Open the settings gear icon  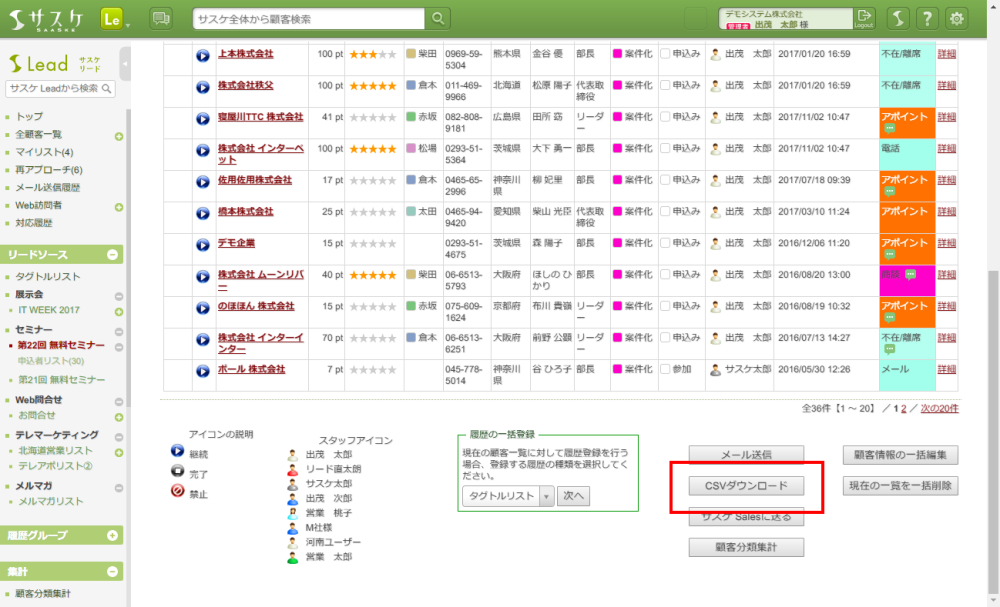pos(957,18)
